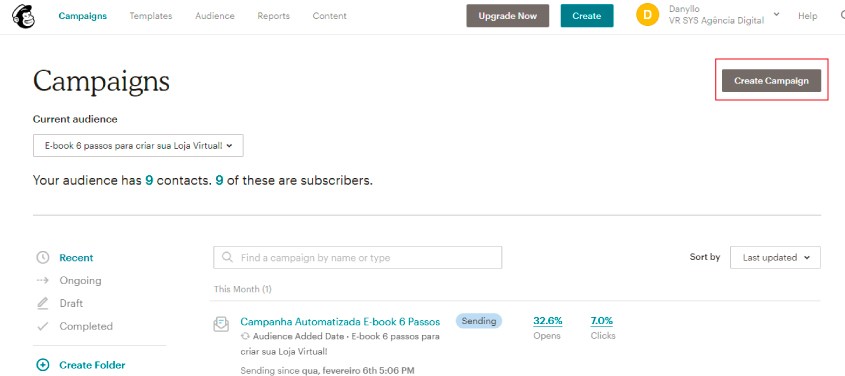
Task: Click the dashed arrow icon beside Ongoing
Action: (x=43, y=280)
